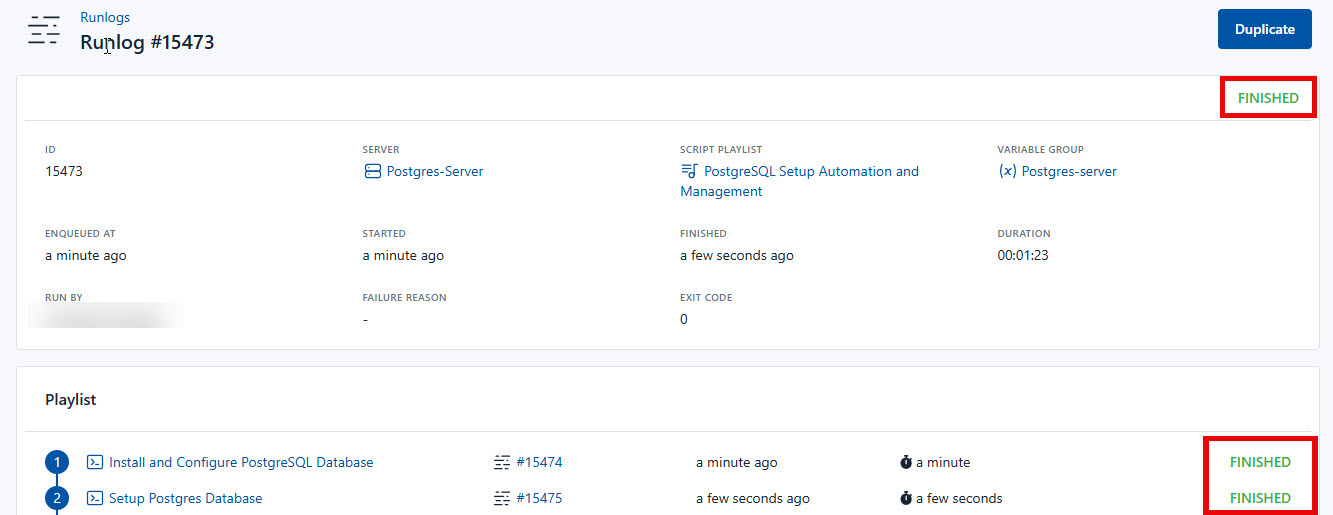Open Install and Configure PostgreSQL Database script
Viewport: 1333px width, 515px height.
coord(241,462)
